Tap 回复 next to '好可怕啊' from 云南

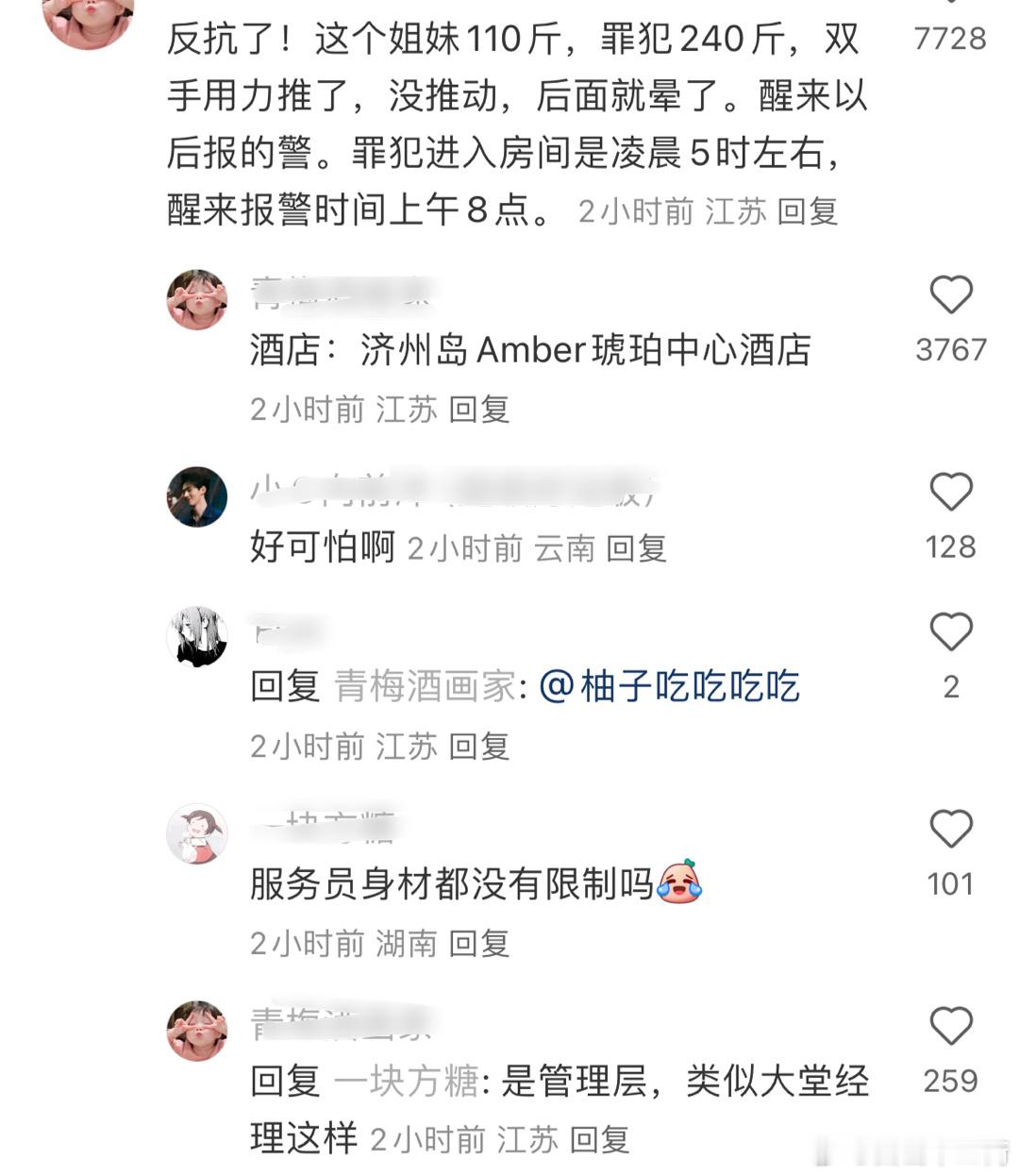coord(636,548)
